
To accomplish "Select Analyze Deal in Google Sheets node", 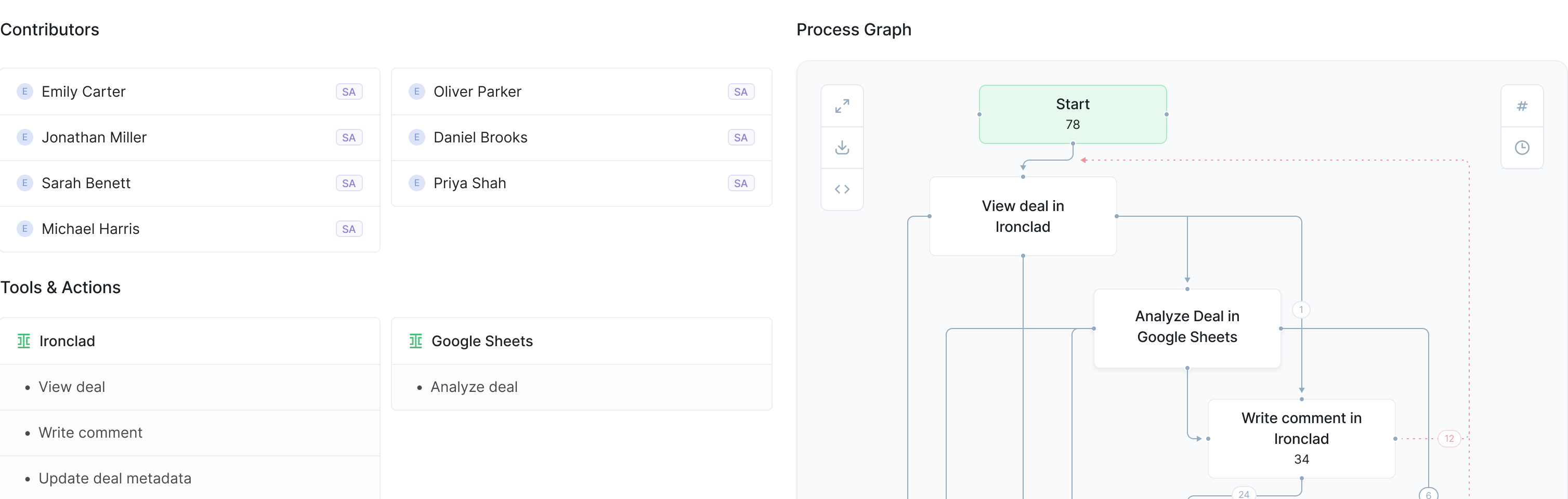I will (1187, 328).
